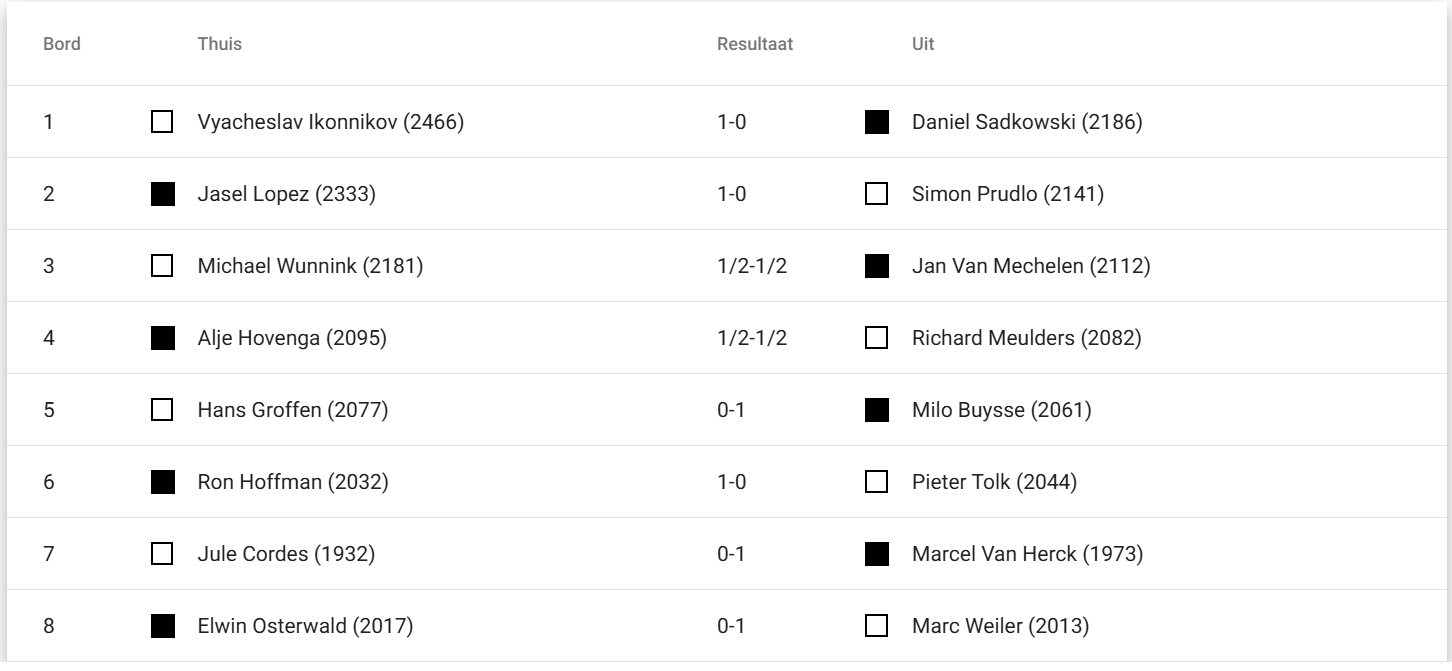1452x671 pixels.
Task: Open player Milo Buysse (2061)
Action: click(x=1001, y=410)
